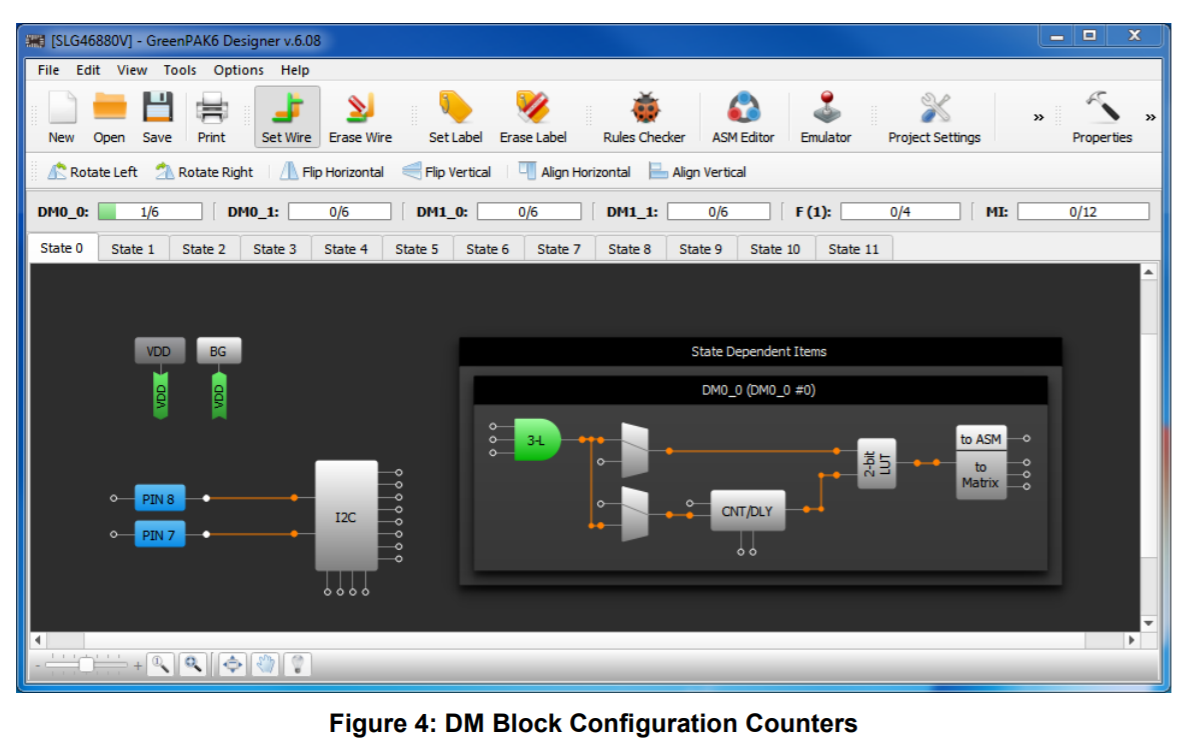Select the PIN 7 block
The image size is (1193, 747).
point(159,535)
